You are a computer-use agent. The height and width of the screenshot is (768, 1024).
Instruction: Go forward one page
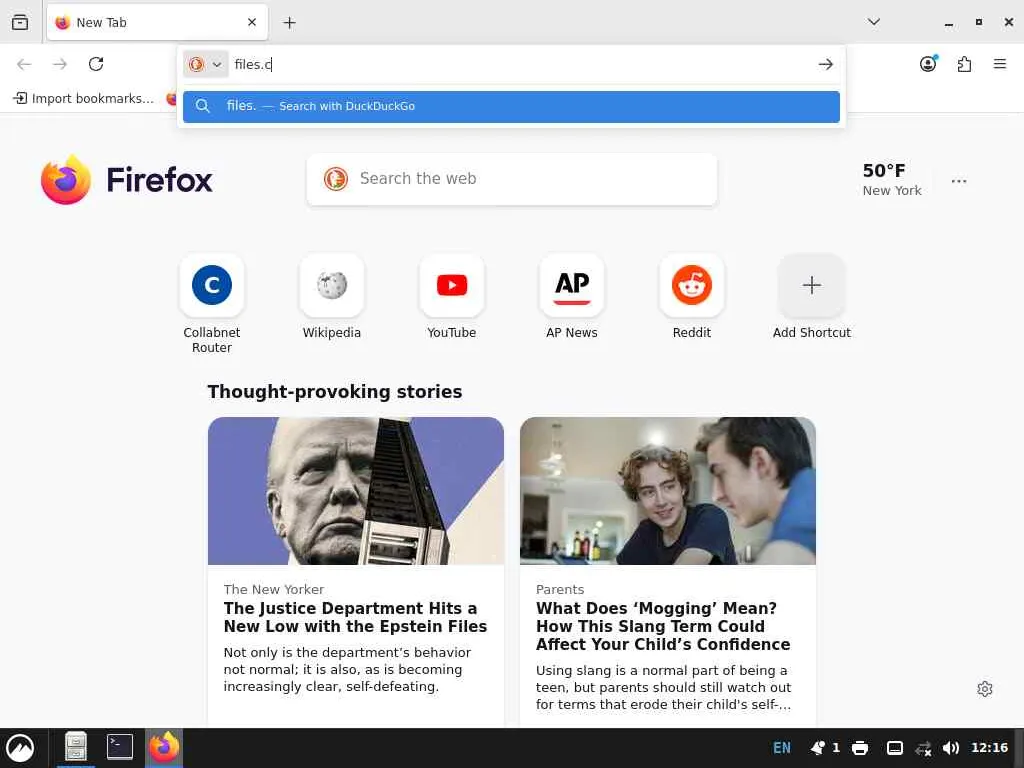[x=60, y=64]
